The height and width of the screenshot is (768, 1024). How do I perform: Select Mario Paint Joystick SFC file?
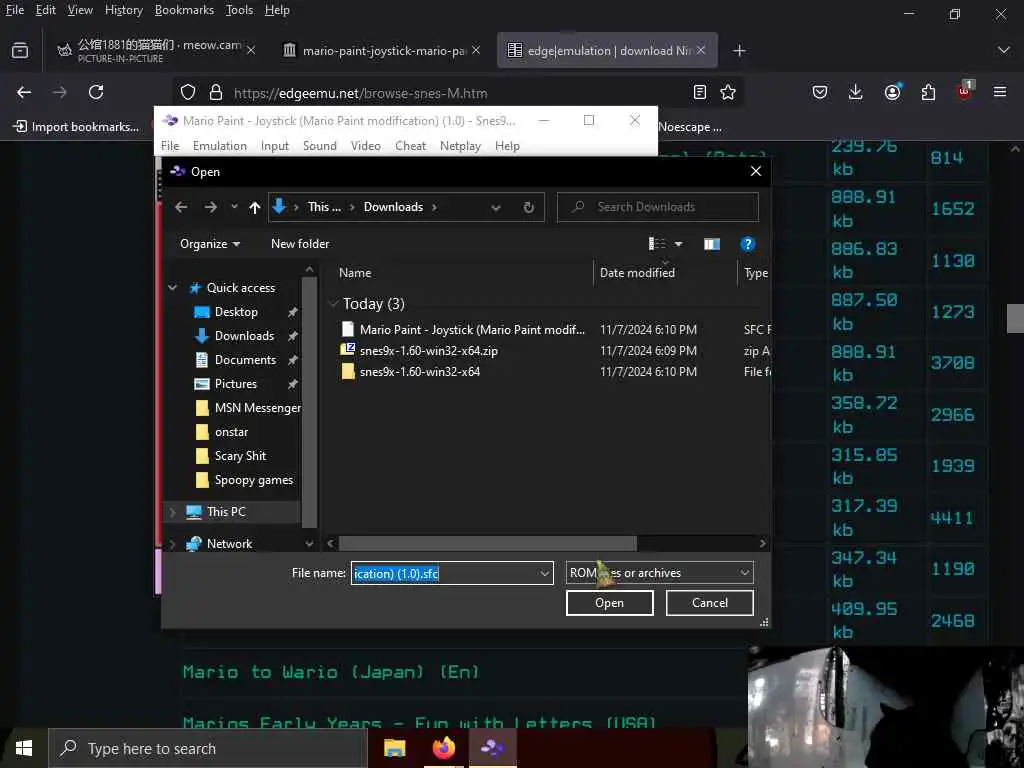tap(463, 330)
